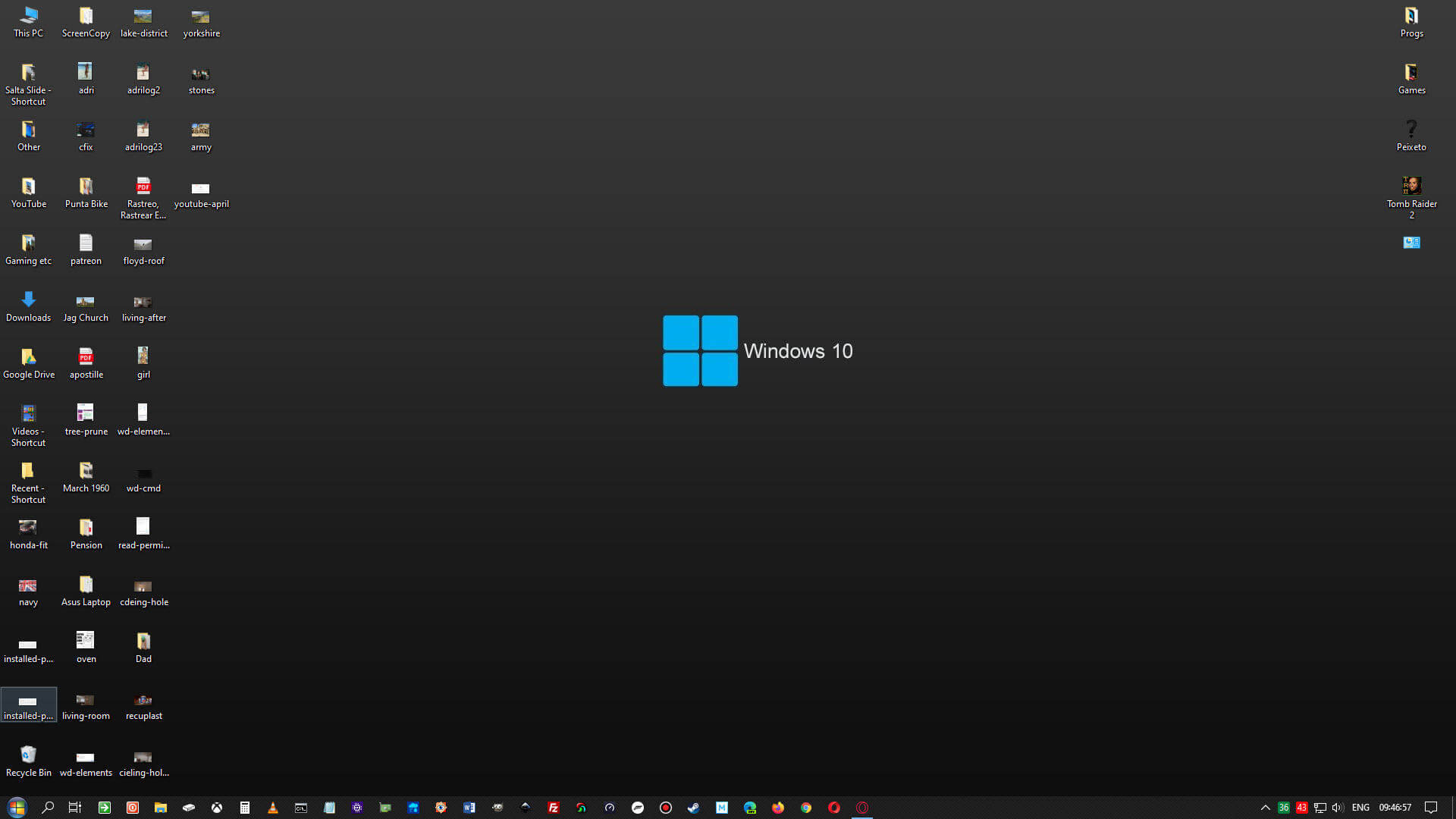The image size is (1456, 819).
Task: Launch Microsoft Edge from the taskbar
Action: point(750,808)
